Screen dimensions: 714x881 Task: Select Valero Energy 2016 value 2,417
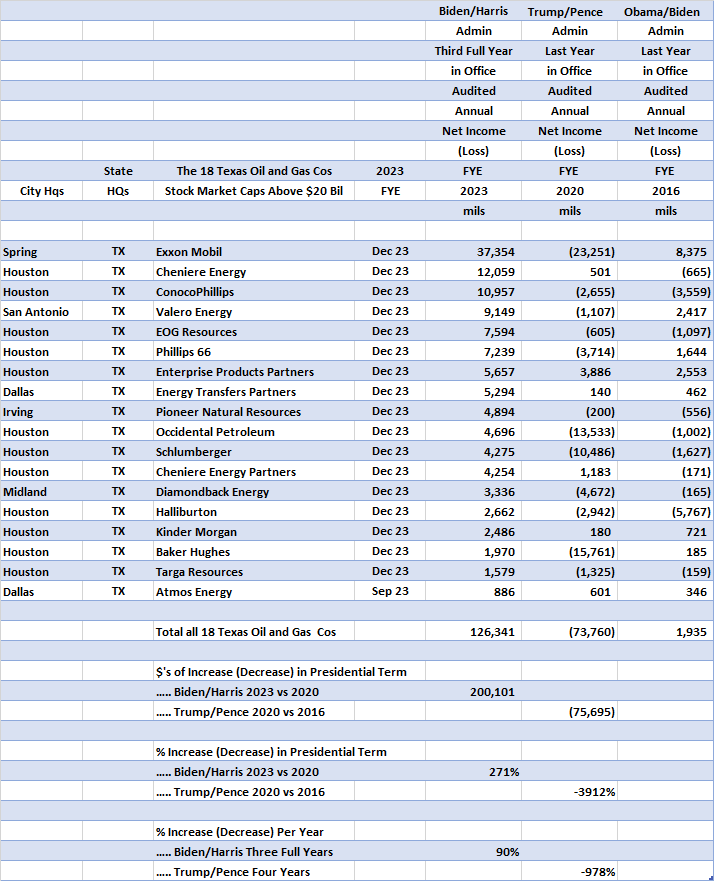tap(665, 311)
